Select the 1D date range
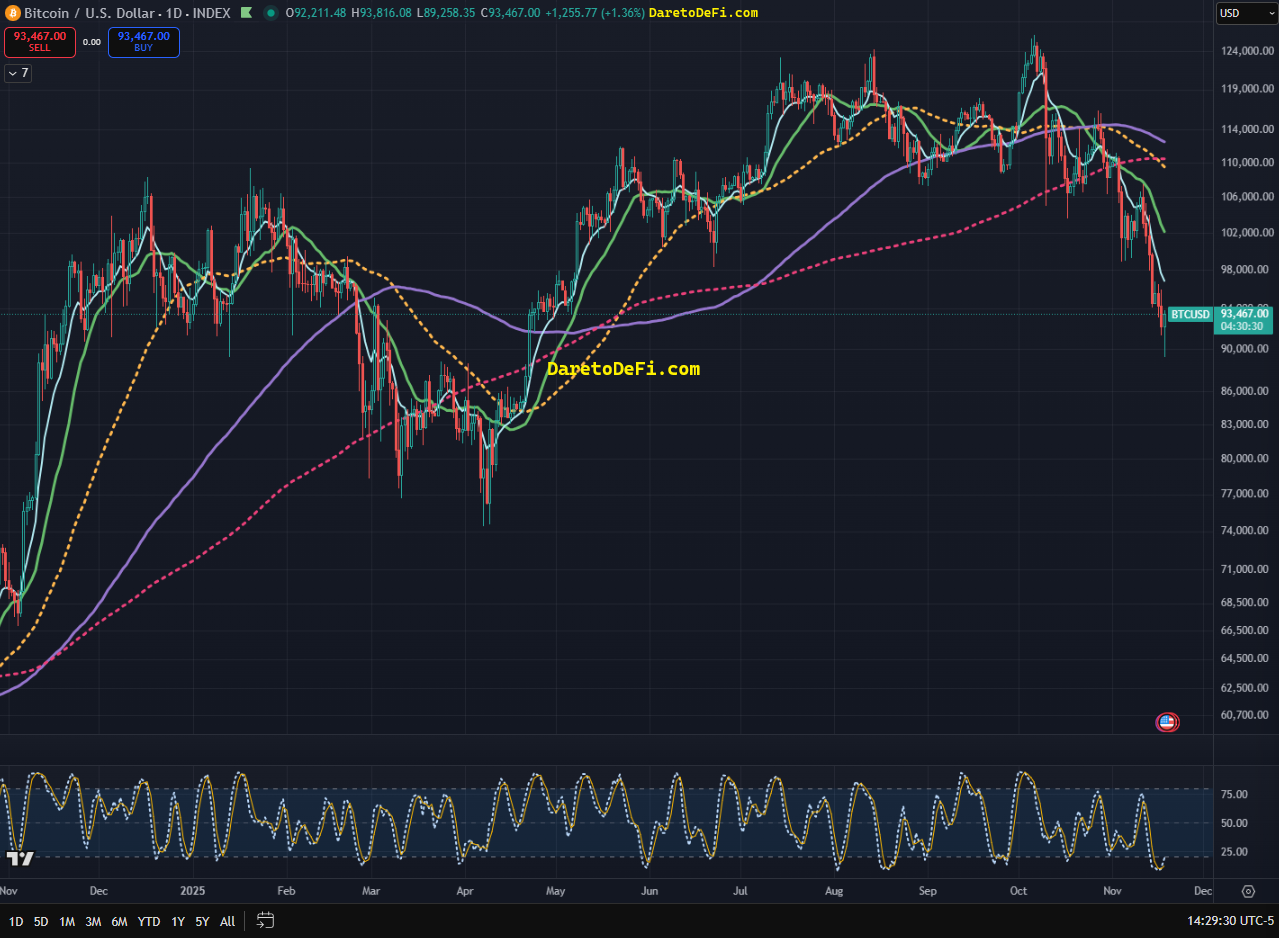Viewport: 1279px width, 938px height. [x=16, y=921]
